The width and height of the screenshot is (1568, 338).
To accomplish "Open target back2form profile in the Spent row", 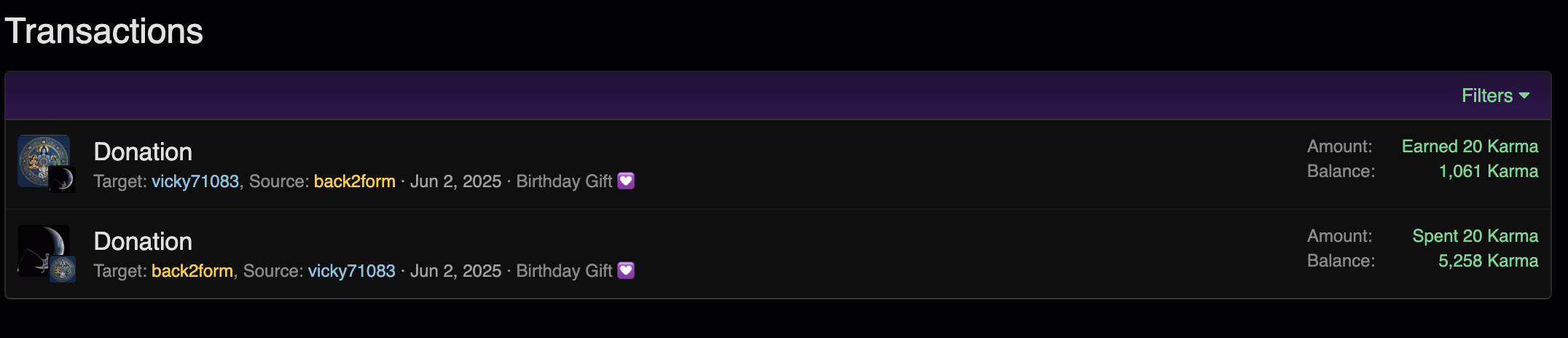I will coord(192,271).
